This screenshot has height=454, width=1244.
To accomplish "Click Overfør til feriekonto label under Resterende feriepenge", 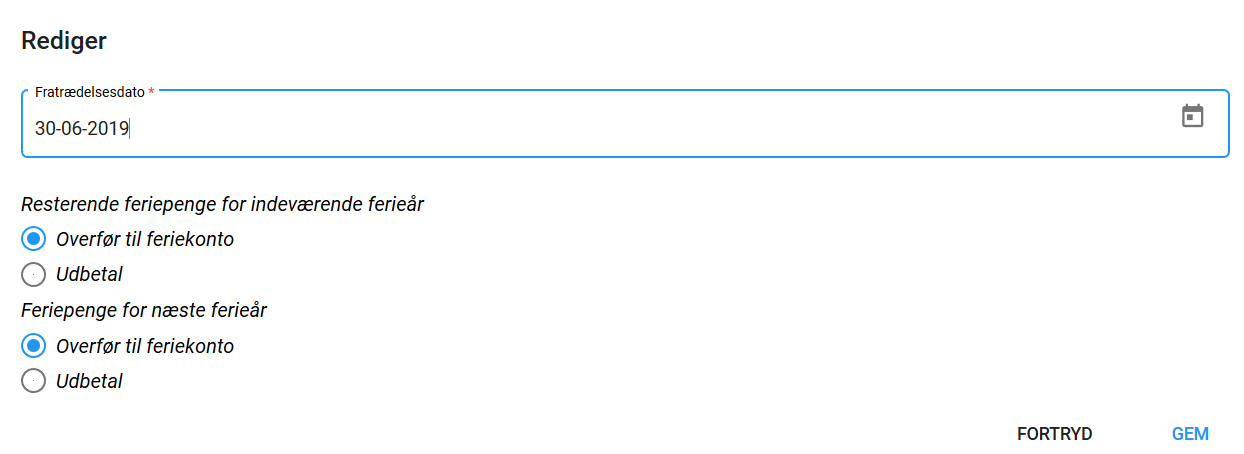I will [x=145, y=239].
